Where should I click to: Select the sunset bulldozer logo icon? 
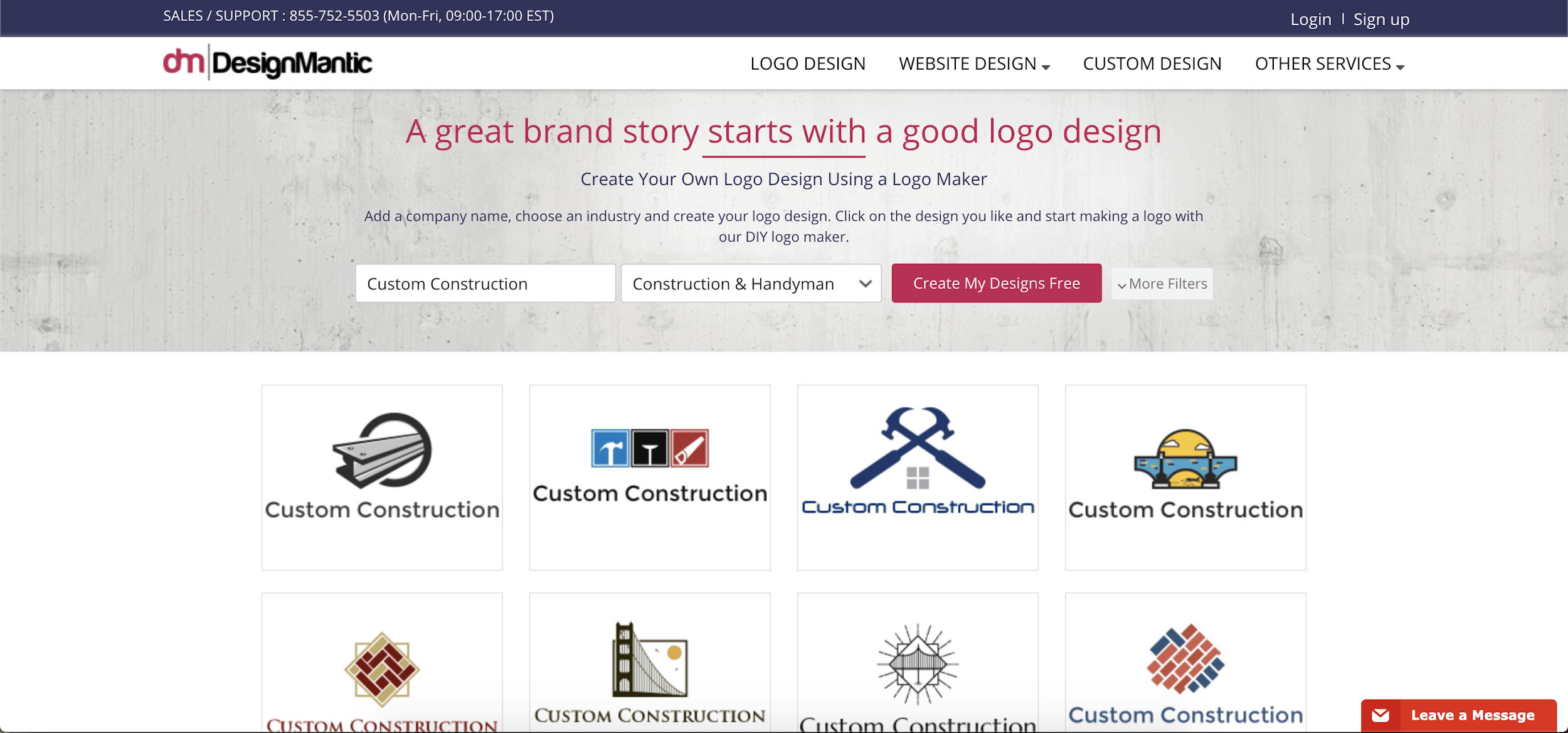(x=1185, y=460)
